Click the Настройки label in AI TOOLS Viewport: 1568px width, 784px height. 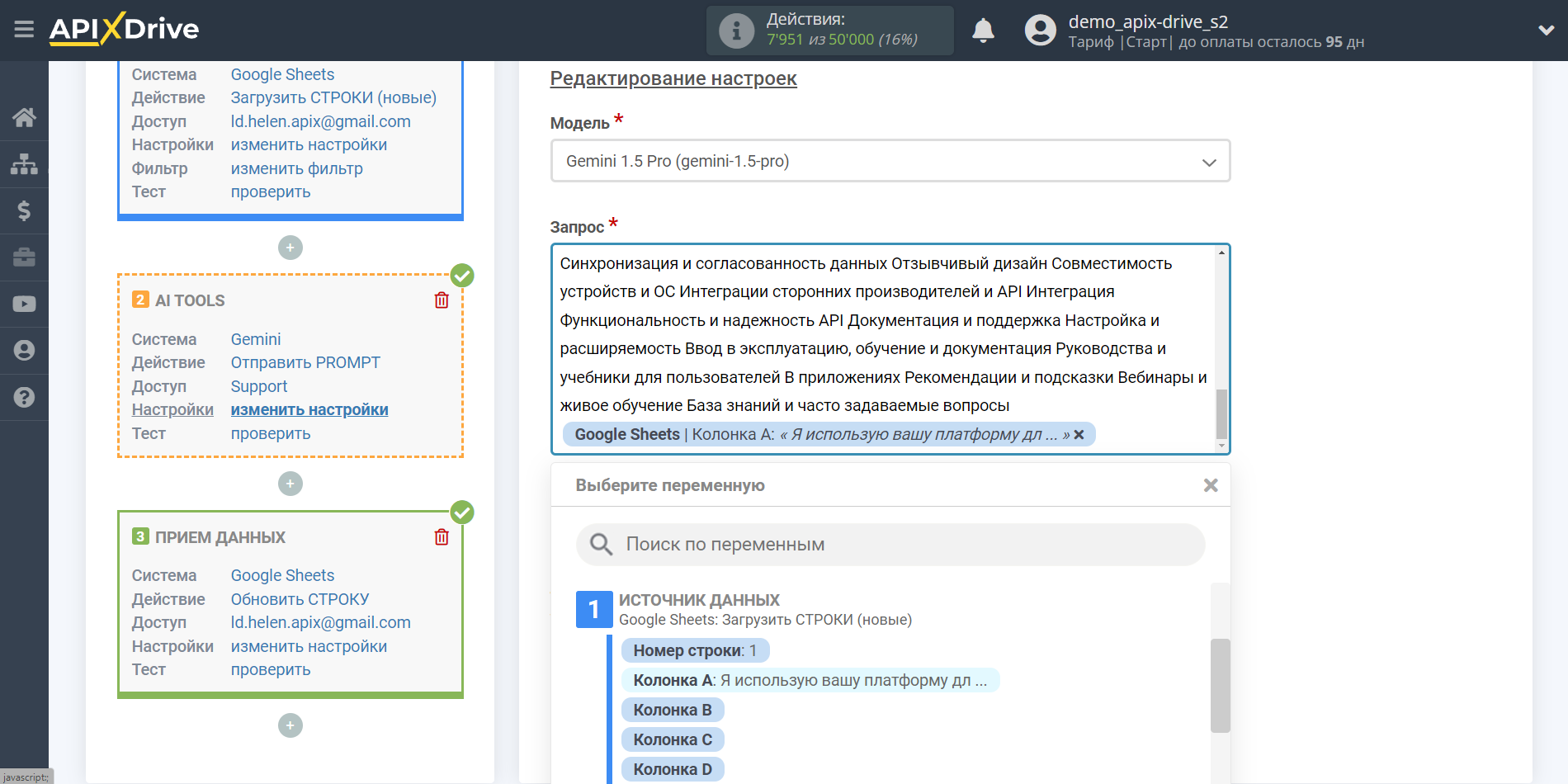pos(172,409)
